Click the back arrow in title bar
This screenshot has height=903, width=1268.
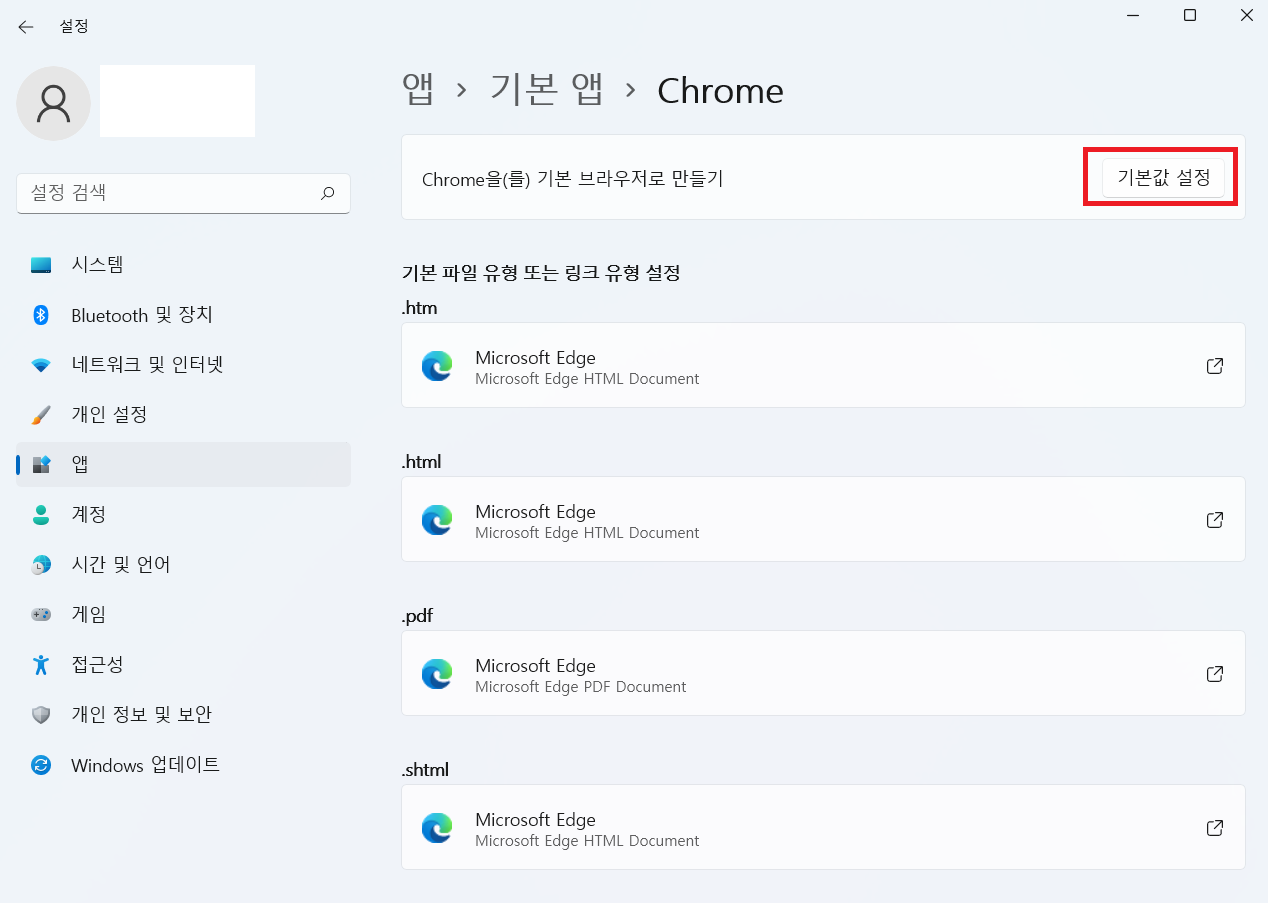(x=26, y=27)
